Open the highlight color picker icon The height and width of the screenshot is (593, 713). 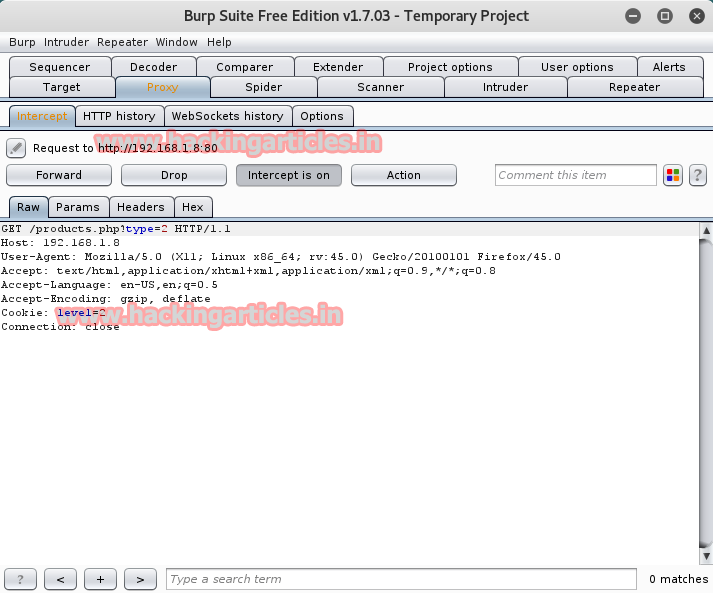(673, 175)
